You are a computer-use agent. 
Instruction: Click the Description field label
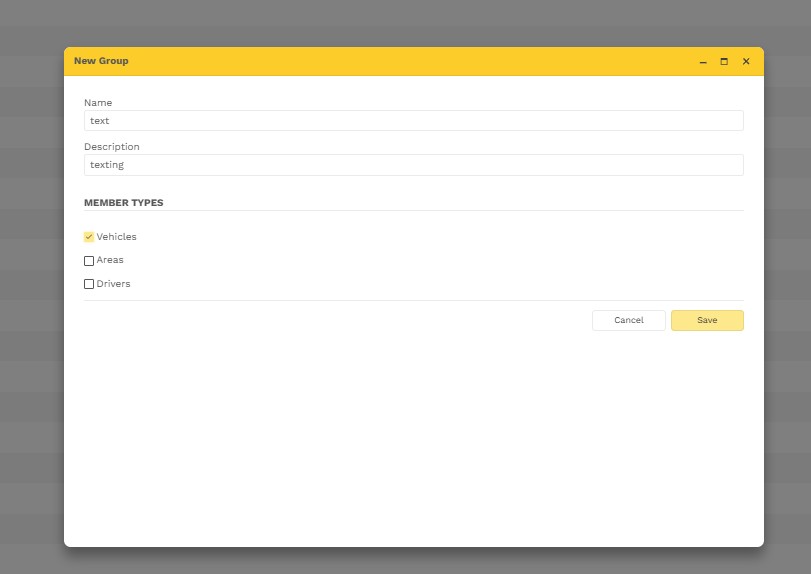pos(112,147)
